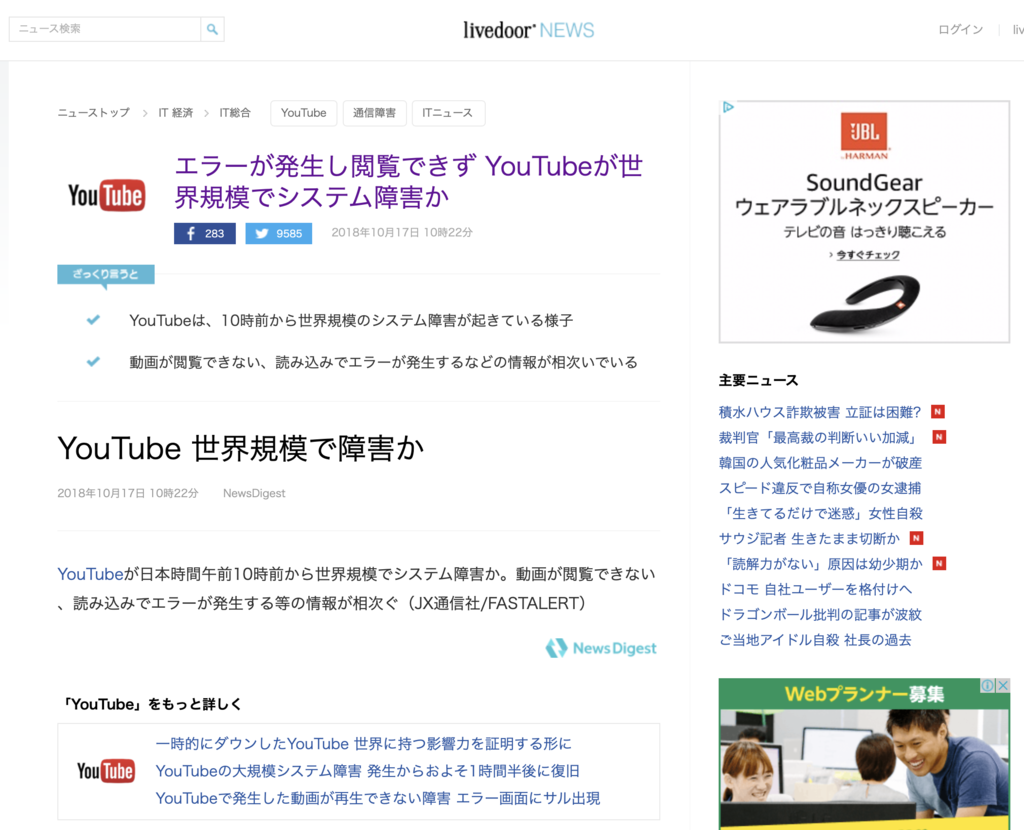
Task: Open YouTubeで発生した動画が再生できない障害 article
Action: coord(377,799)
